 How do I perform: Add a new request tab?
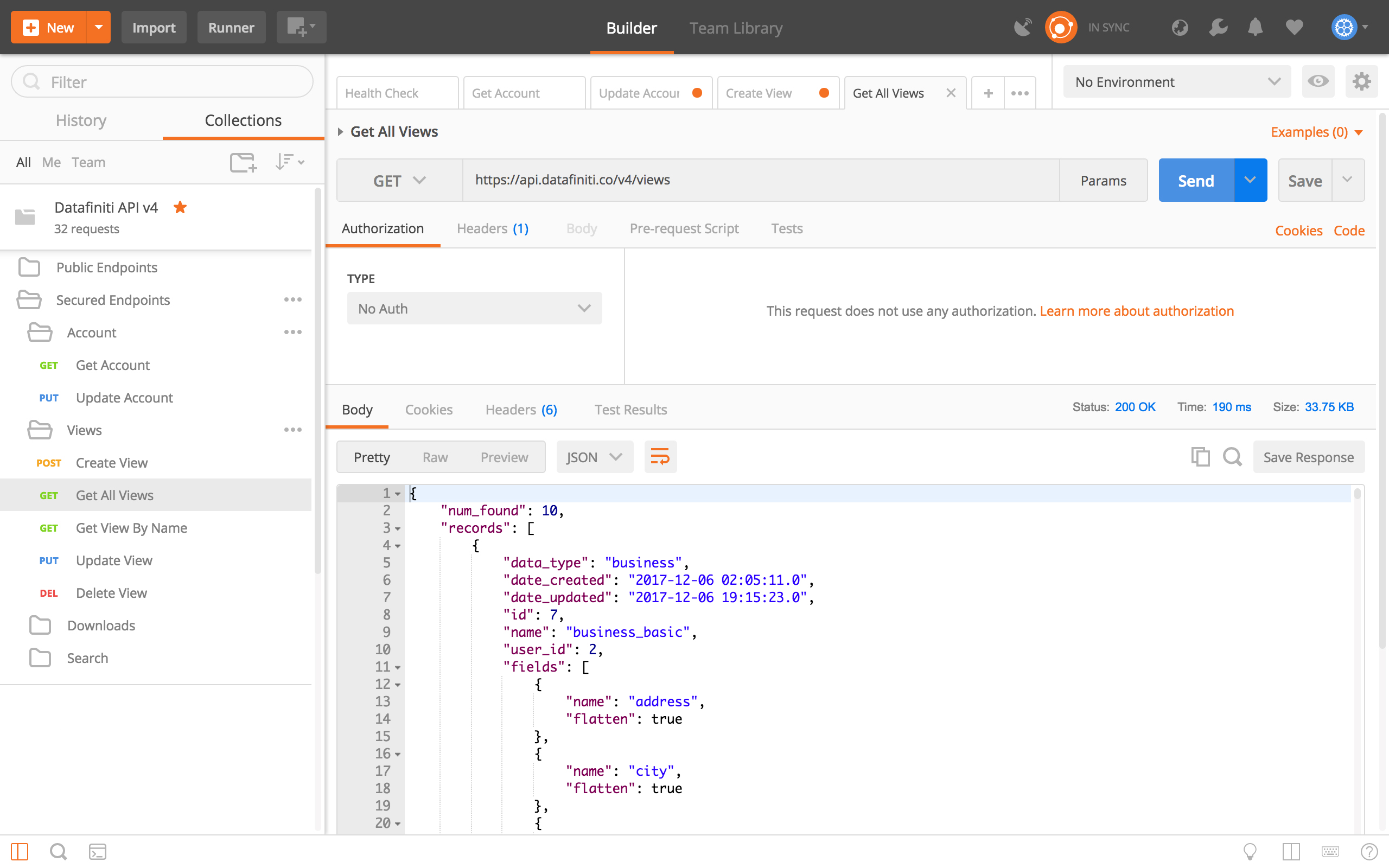(988, 93)
